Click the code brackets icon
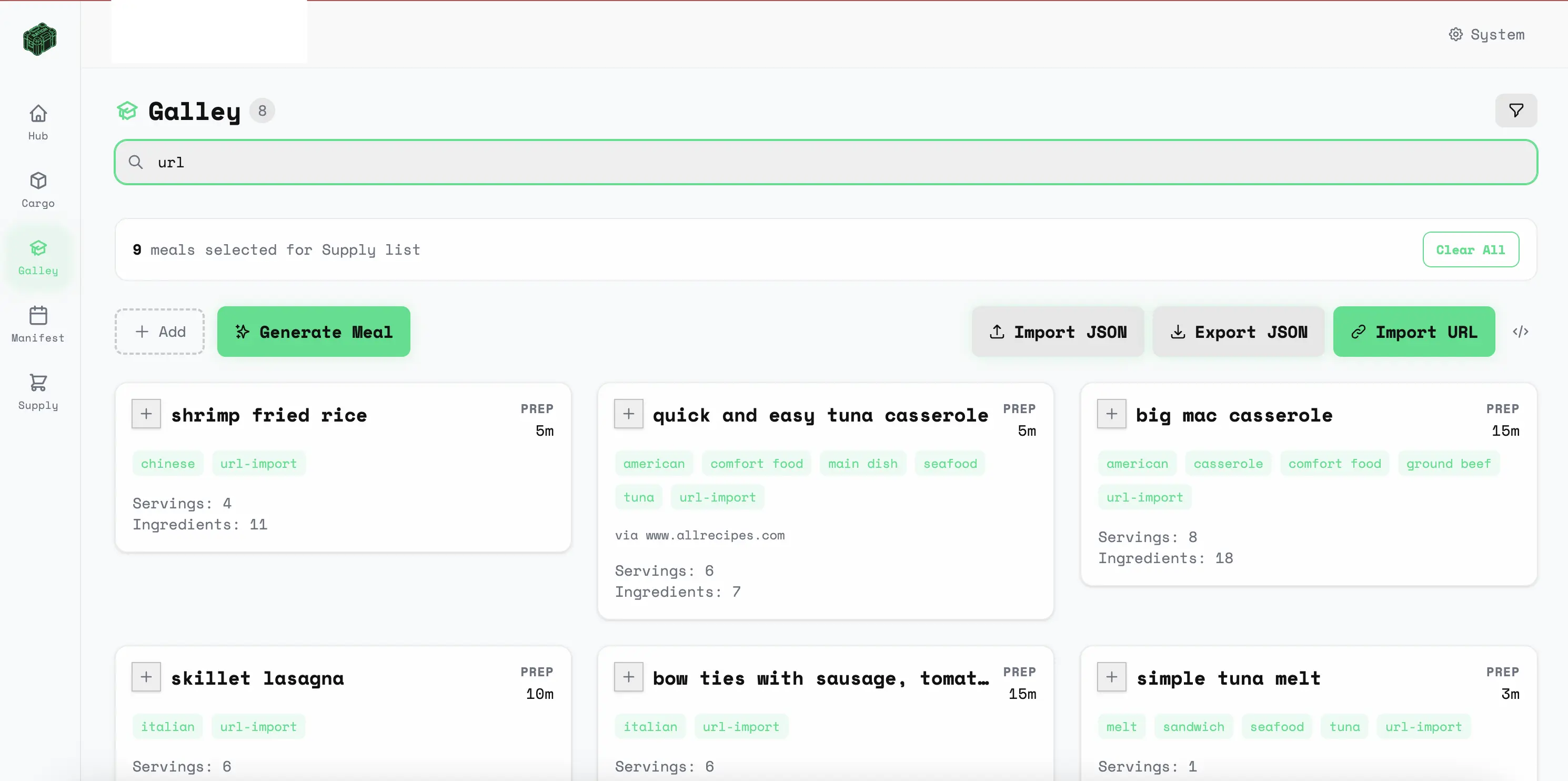The height and width of the screenshot is (781, 1568). (x=1520, y=332)
